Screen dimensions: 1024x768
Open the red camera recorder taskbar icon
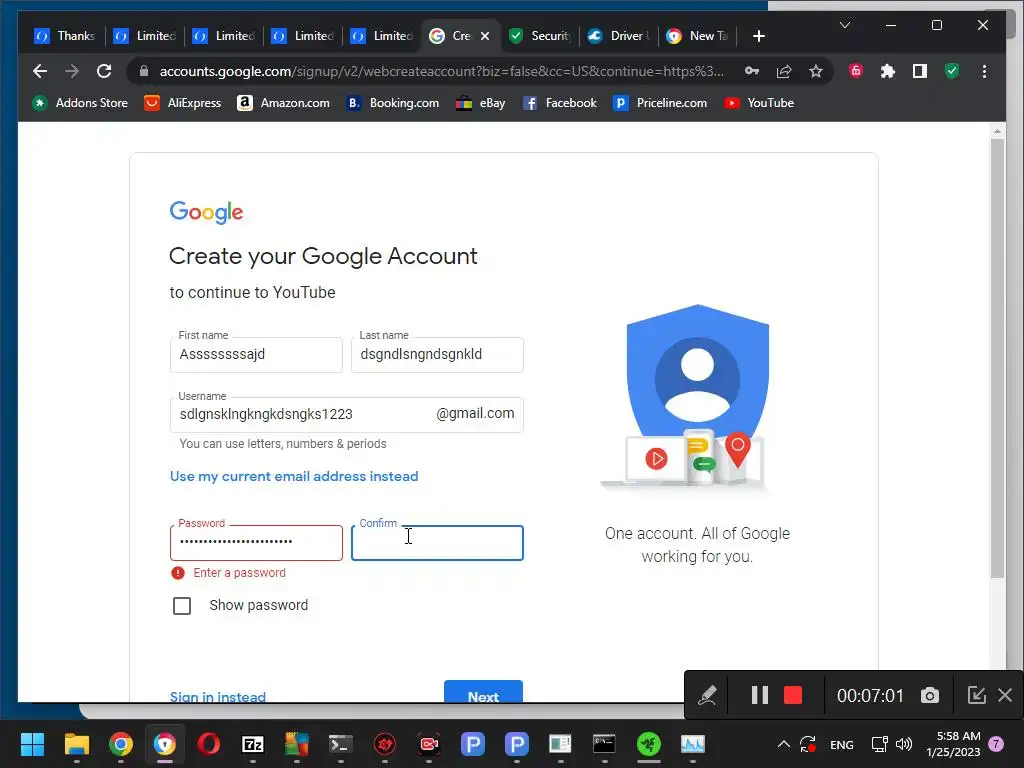[429, 744]
